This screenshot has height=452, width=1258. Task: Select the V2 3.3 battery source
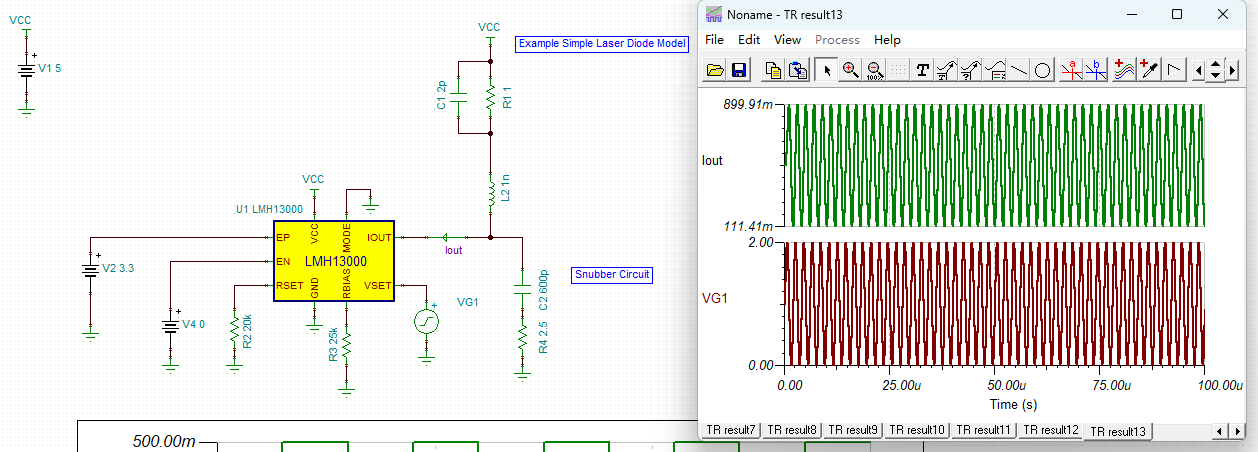point(91,270)
